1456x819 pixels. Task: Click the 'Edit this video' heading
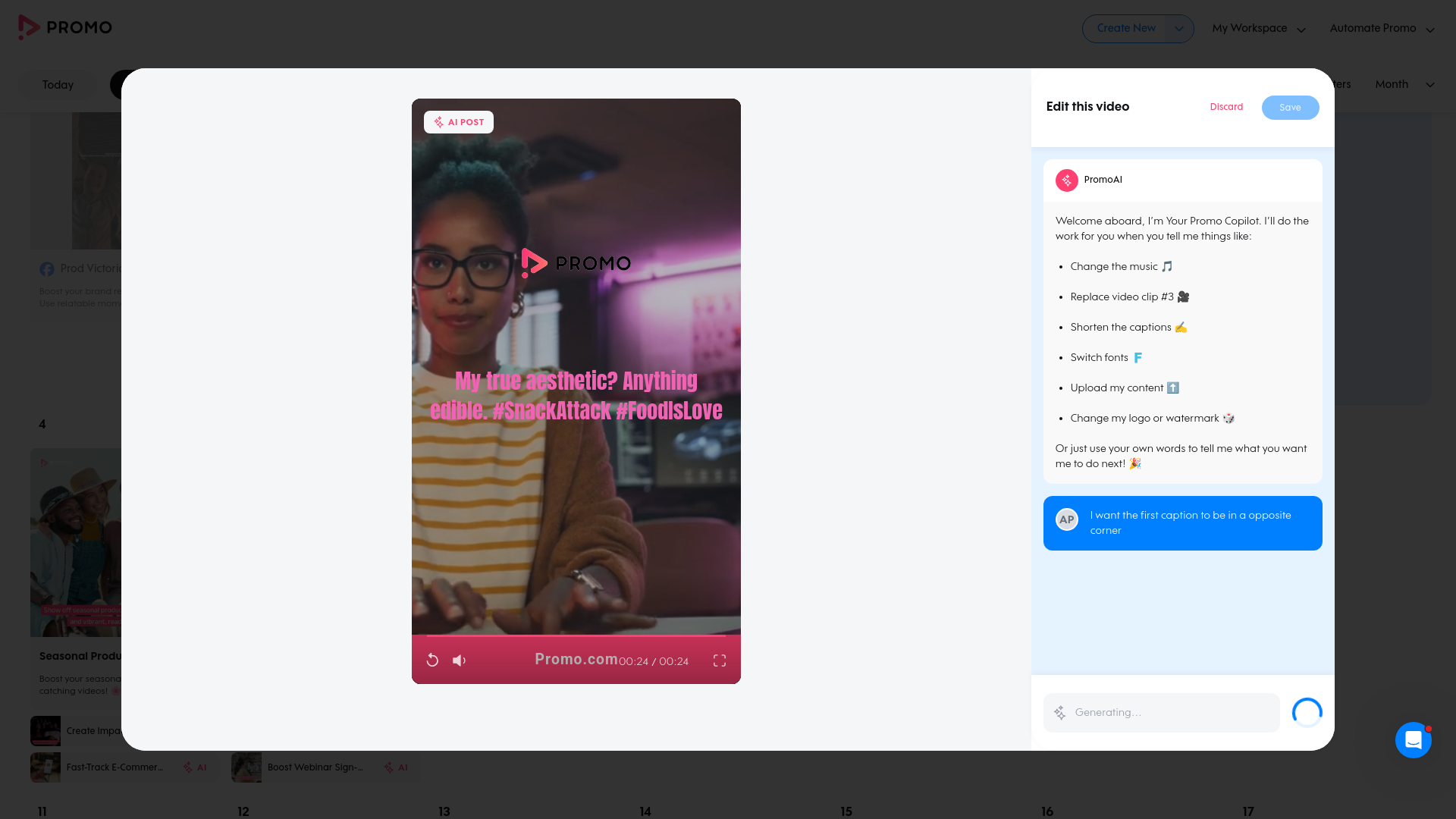(1087, 107)
